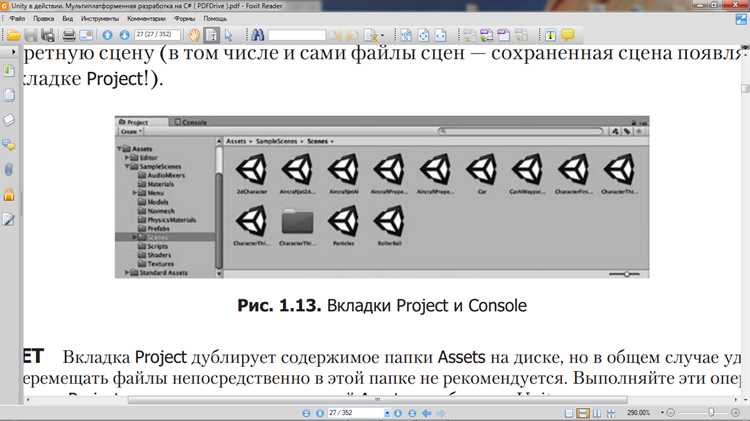Expand the left navigation panel arrow
750x421 pixels.
tap(13, 51)
